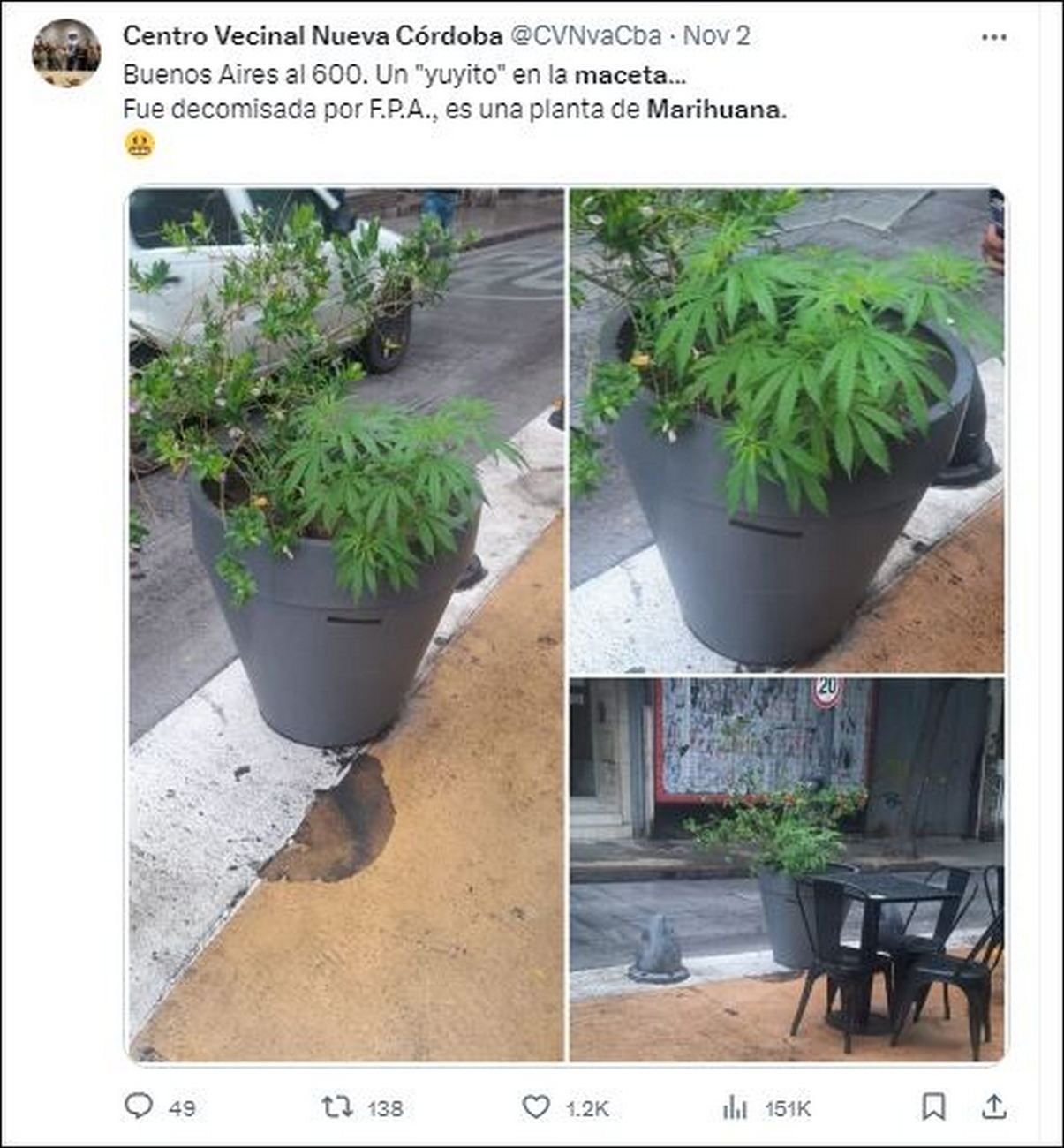This screenshot has width=1064, height=1148.
Task: Open the bottom-right photo with table and chairs
Action: tap(787, 870)
